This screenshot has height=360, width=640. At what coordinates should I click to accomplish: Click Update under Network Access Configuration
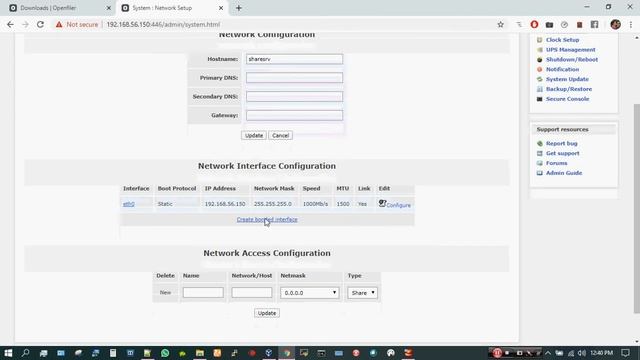267,313
